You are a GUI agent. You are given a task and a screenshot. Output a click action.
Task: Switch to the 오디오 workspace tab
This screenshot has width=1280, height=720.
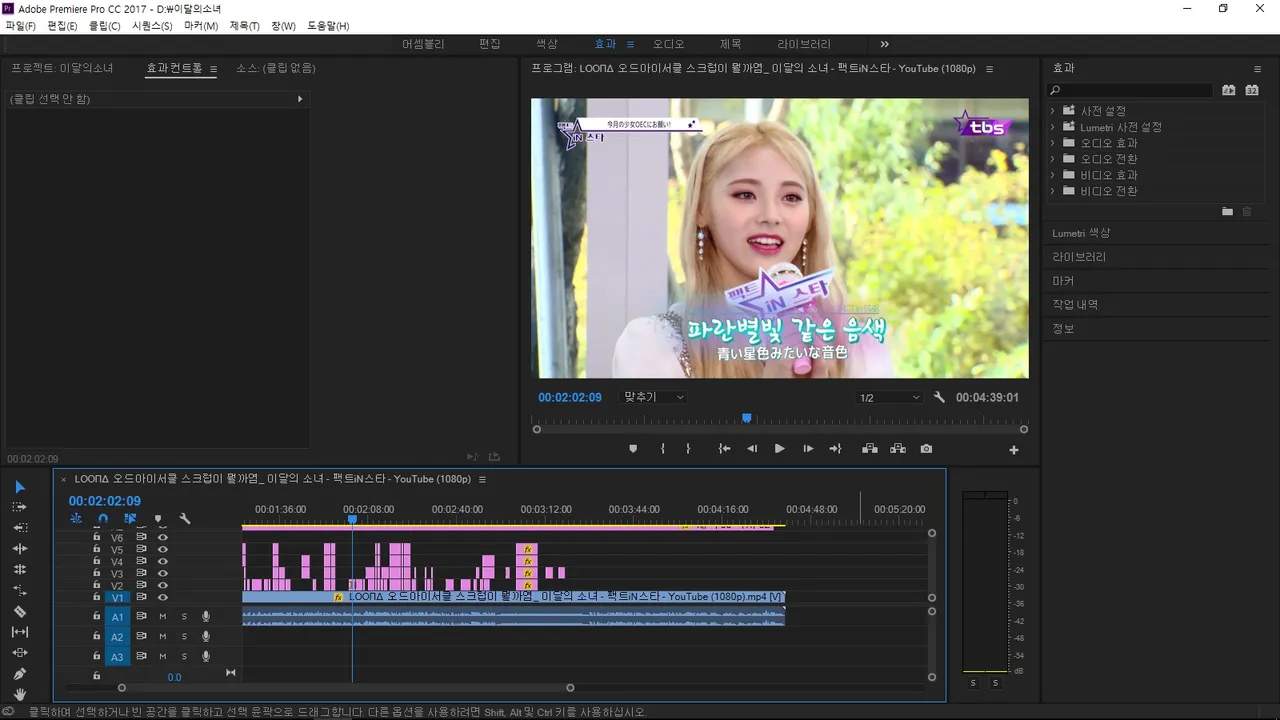click(x=669, y=44)
